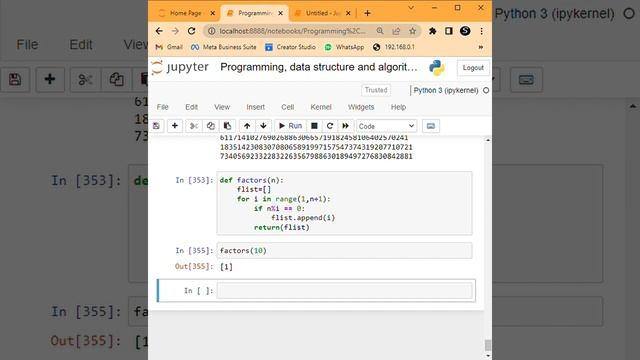Open the tab search dropdown chevron
The height and width of the screenshot is (360, 640).
(411, 8)
